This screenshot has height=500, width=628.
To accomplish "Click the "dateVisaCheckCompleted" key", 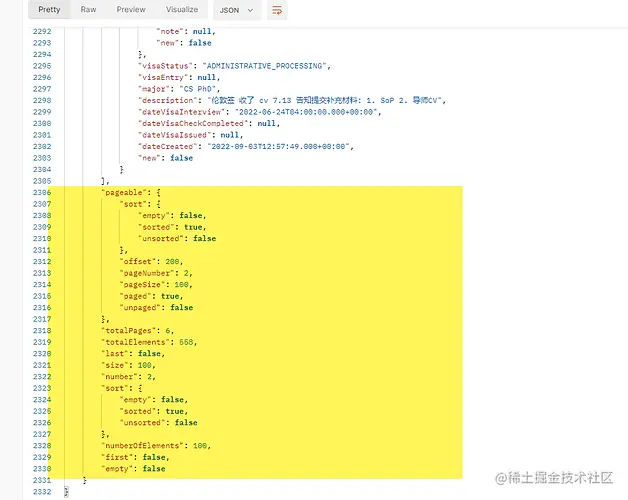I will pos(193,124).
